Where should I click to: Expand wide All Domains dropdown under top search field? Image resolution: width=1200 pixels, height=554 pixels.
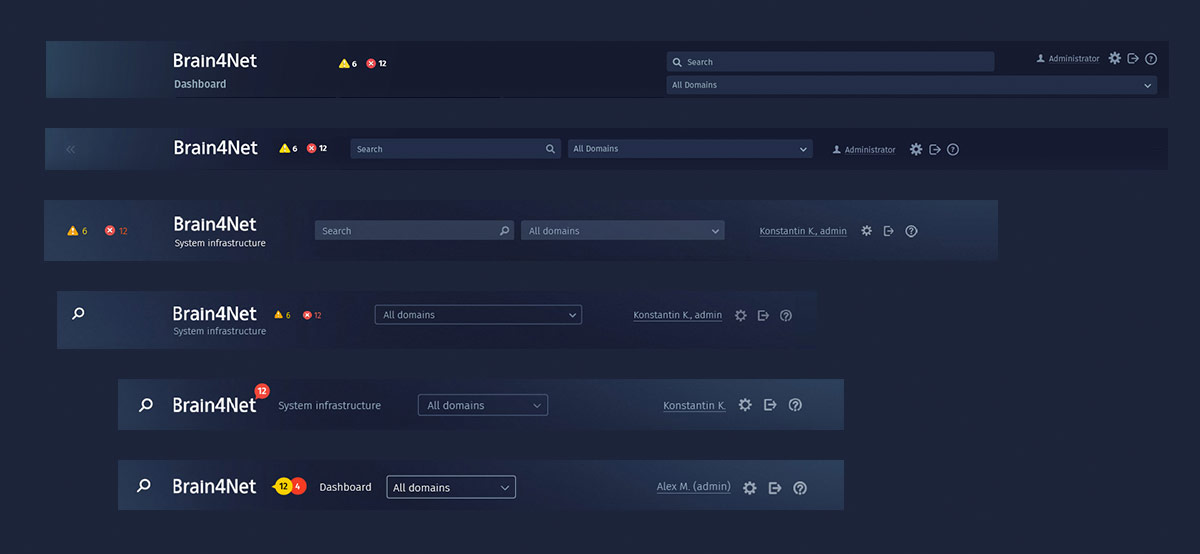[911, 85]
